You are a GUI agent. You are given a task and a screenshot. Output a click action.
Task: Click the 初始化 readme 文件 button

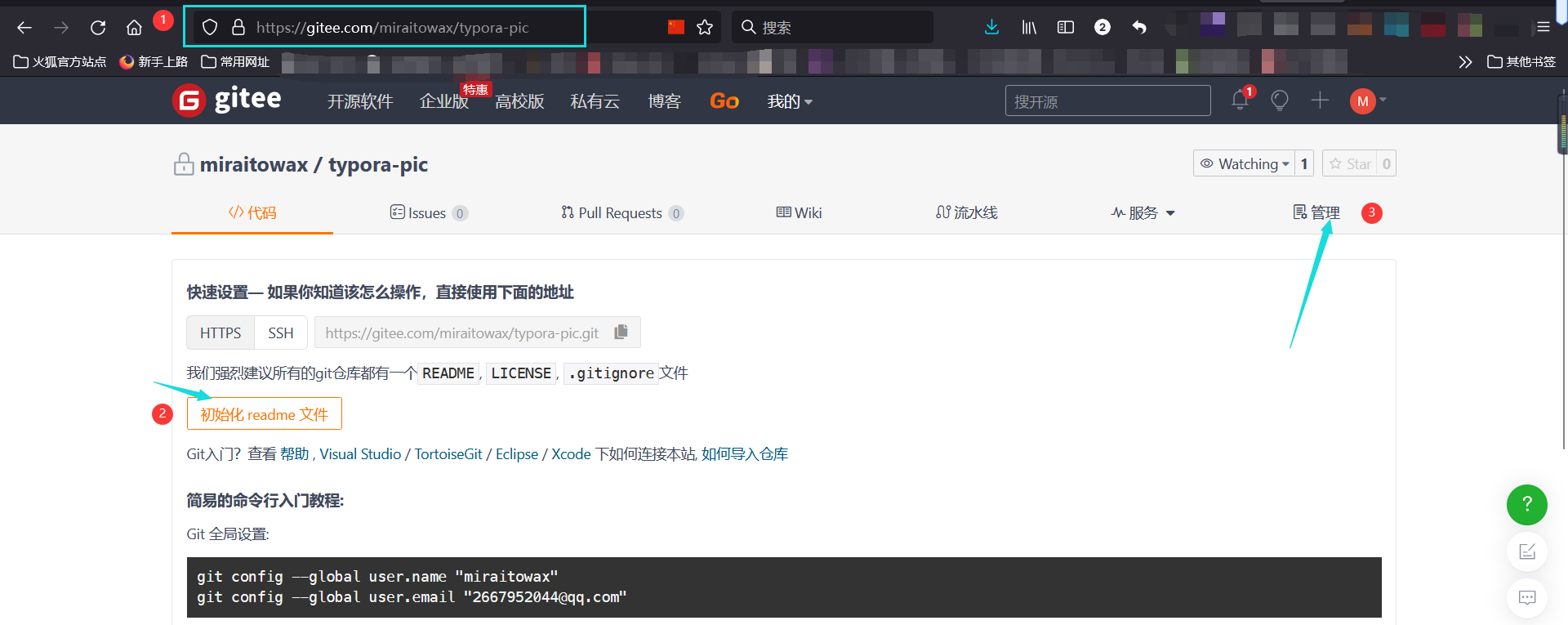tap(265, 413)
